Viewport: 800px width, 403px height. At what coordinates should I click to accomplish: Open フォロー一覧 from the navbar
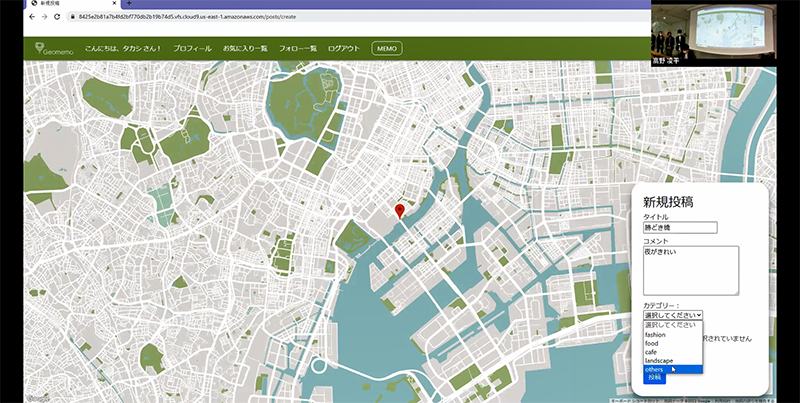click(x=298, y=48)
